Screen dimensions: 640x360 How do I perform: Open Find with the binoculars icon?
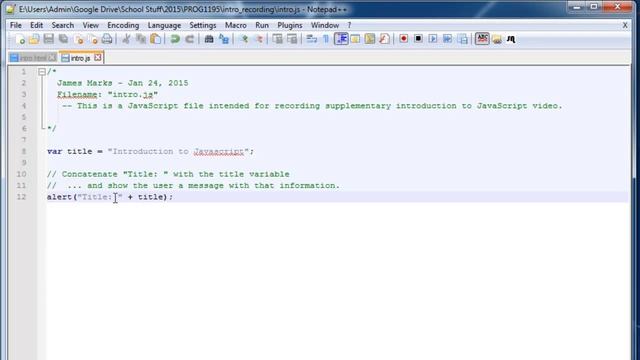(x=209, y=39)
